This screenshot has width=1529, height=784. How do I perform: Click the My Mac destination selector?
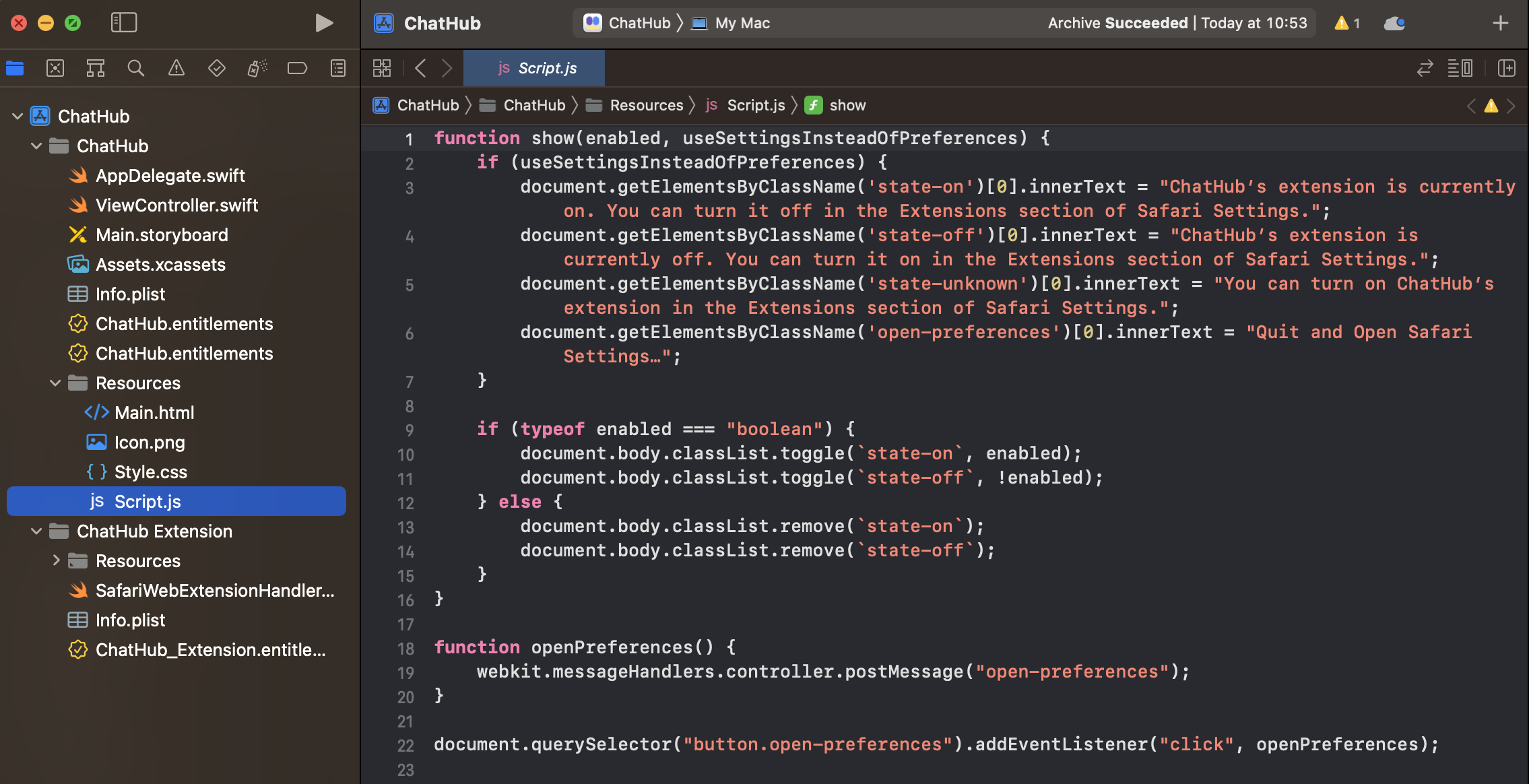pos(741,24)
